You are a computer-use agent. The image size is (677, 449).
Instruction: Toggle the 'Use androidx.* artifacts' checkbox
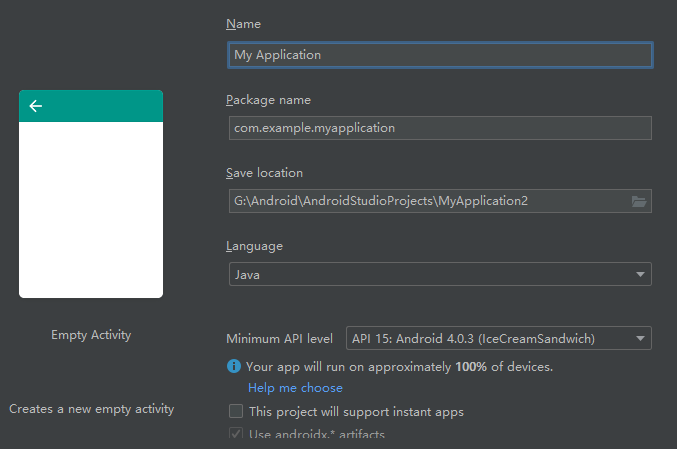pyautogui.click(x=236, y=434)
